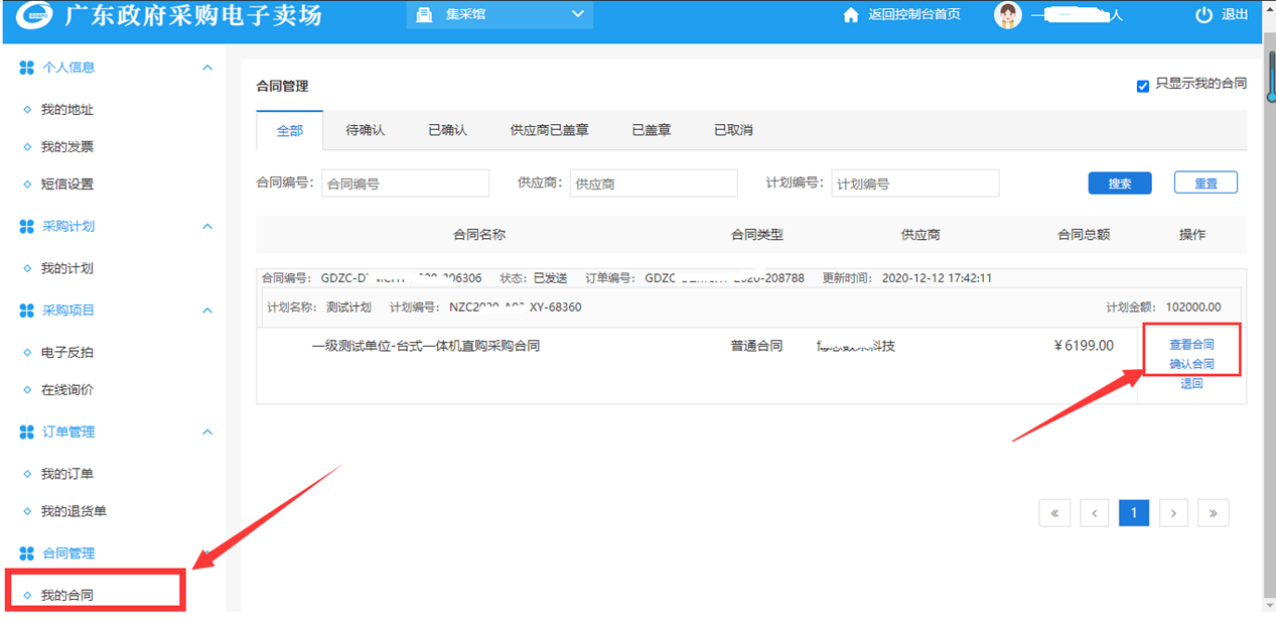1276x623 pixels.
Task: Click the 查看合同 link
Action: (1191, 344)
